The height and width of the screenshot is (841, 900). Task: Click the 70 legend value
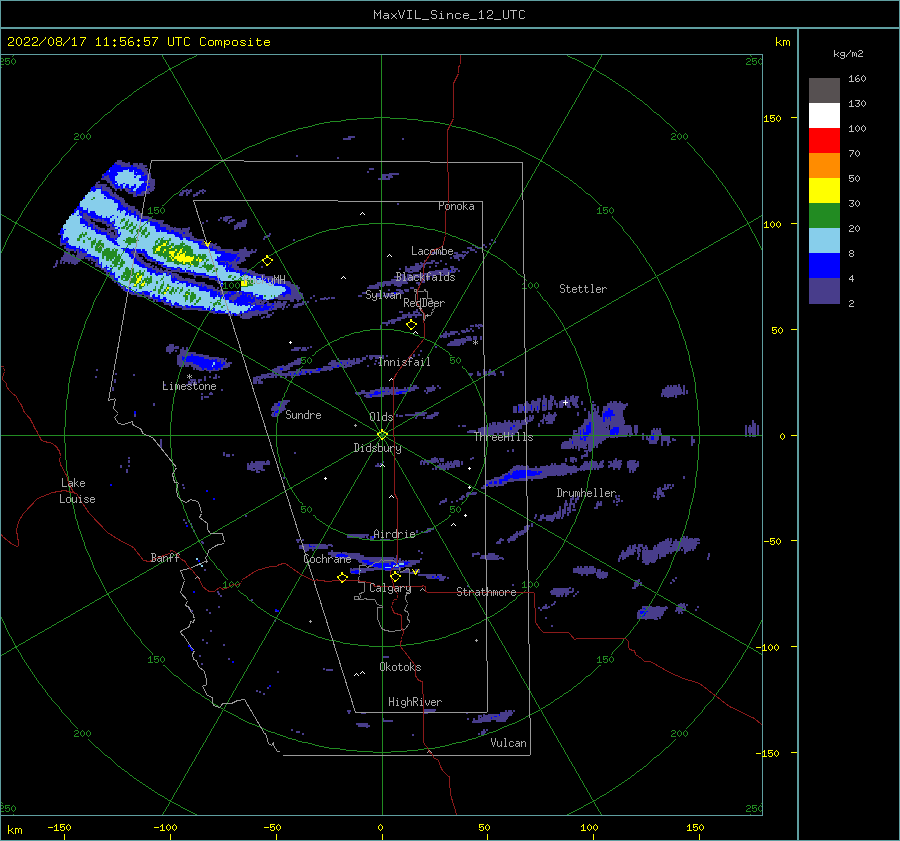pyautogui.click(x=854, y=154)
